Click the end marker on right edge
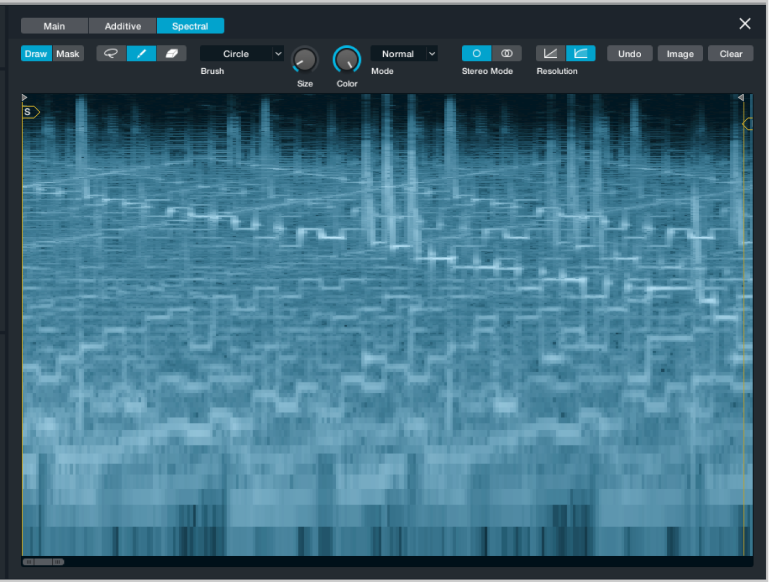This screenshot has height=584, width=770. 747,124
